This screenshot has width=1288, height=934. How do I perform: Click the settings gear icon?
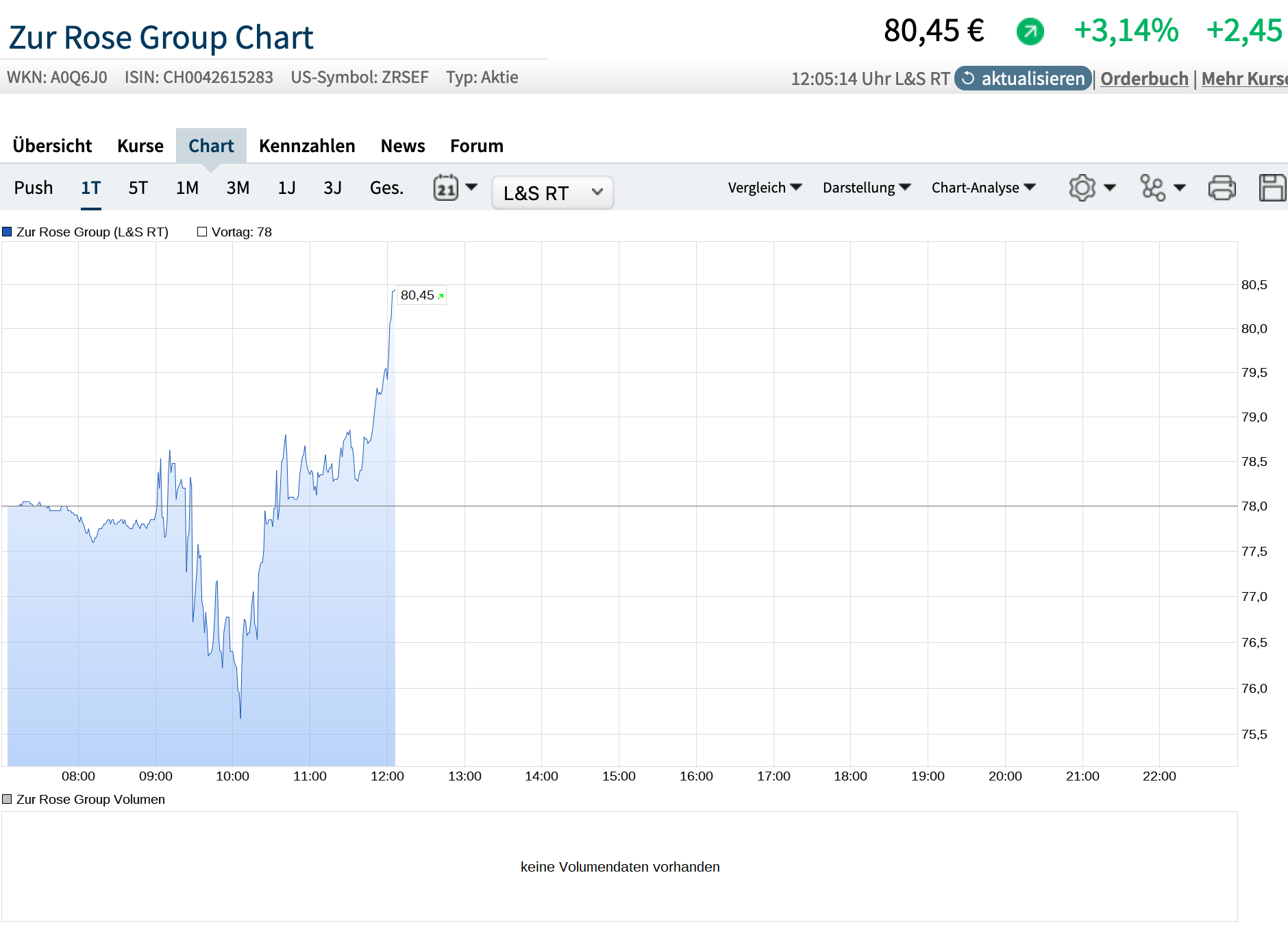(x=1082, y=188)
